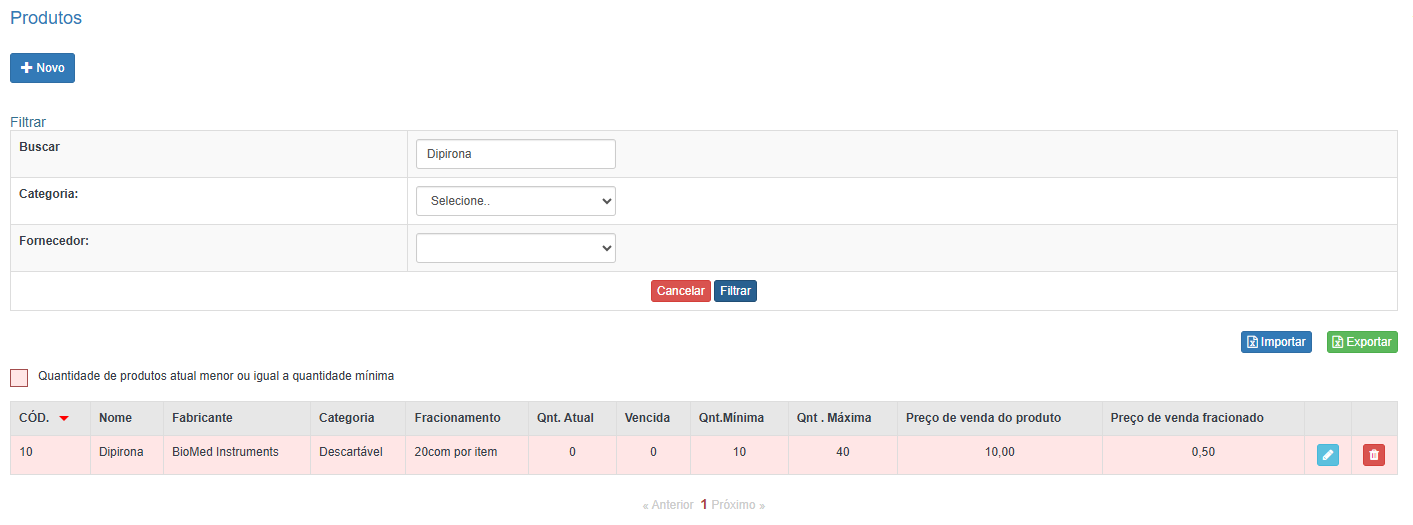
Task: Cancel the filter with Cancelar
Action: click(680, 291)
